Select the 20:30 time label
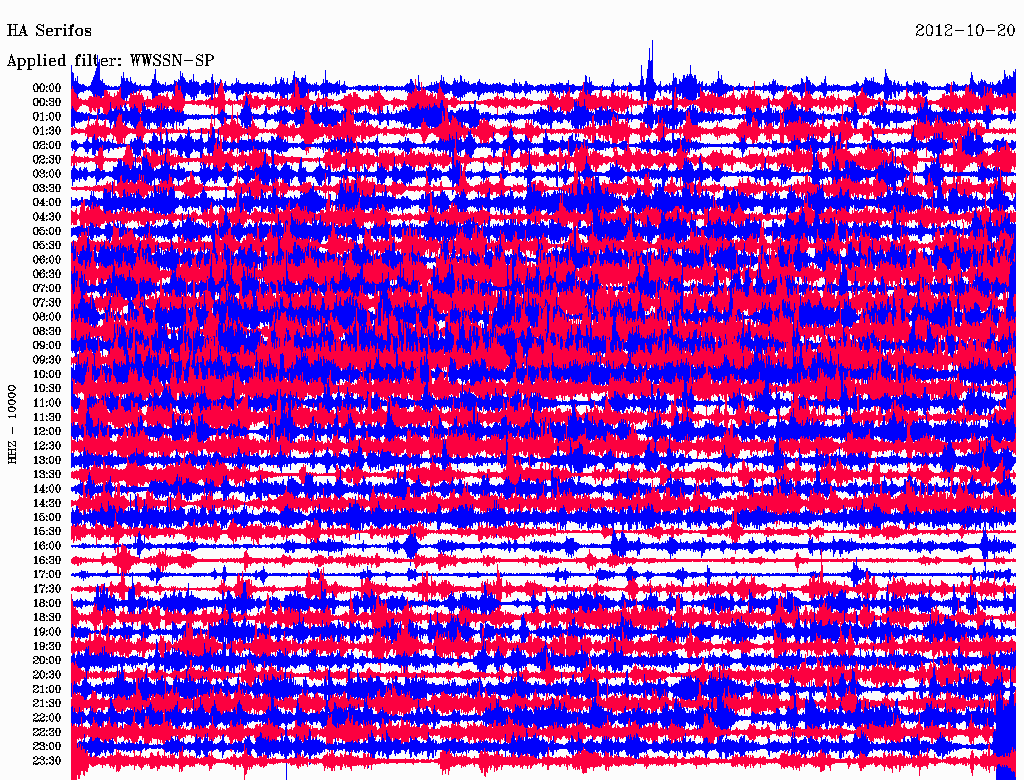Screen dimensions: 1024x780 click(x=47, y=675)
